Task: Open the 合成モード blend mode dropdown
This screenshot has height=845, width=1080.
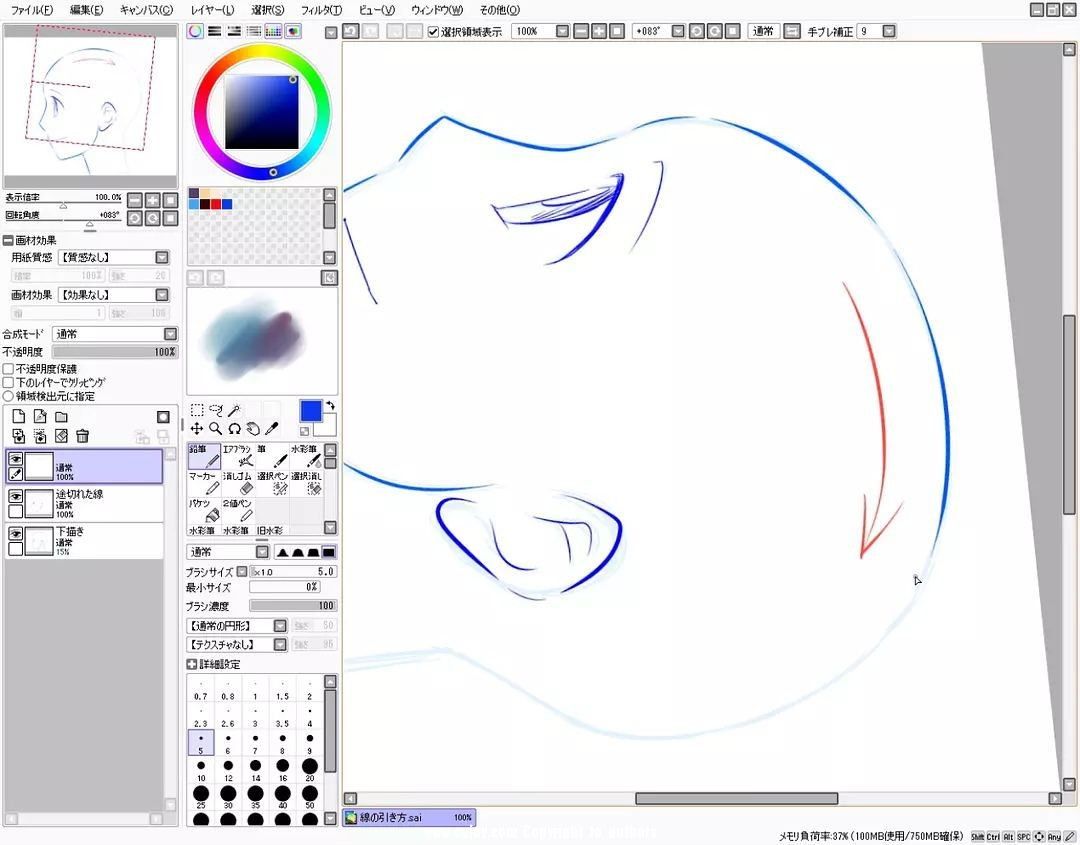Action: point(116,334)
